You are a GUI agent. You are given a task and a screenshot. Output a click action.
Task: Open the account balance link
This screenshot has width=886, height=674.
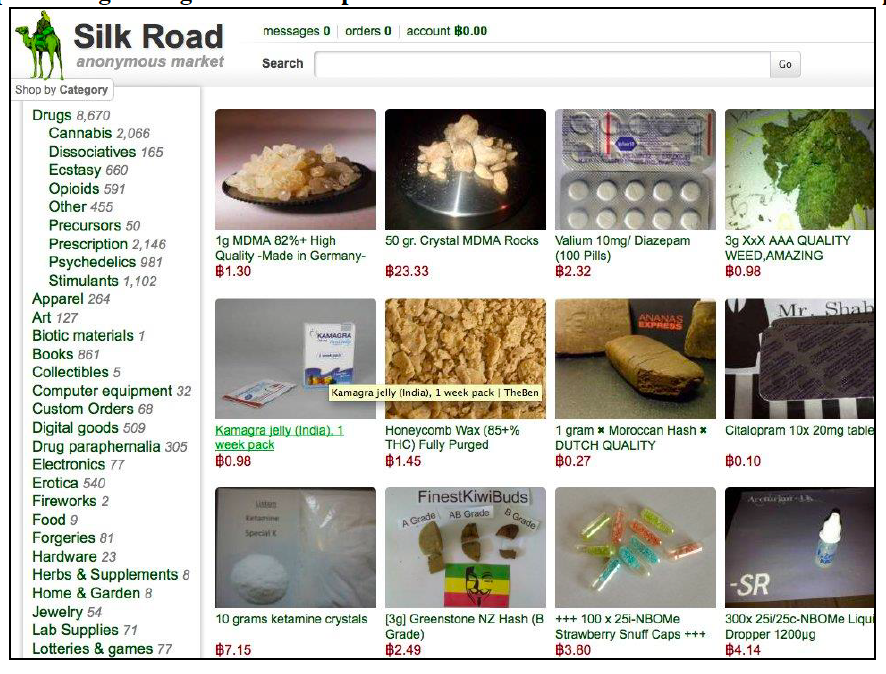click(446, 31)
